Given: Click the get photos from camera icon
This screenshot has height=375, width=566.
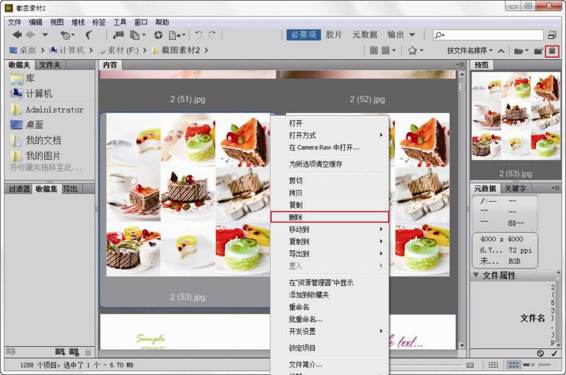Looking at the screenshot, I should point(118,35).
